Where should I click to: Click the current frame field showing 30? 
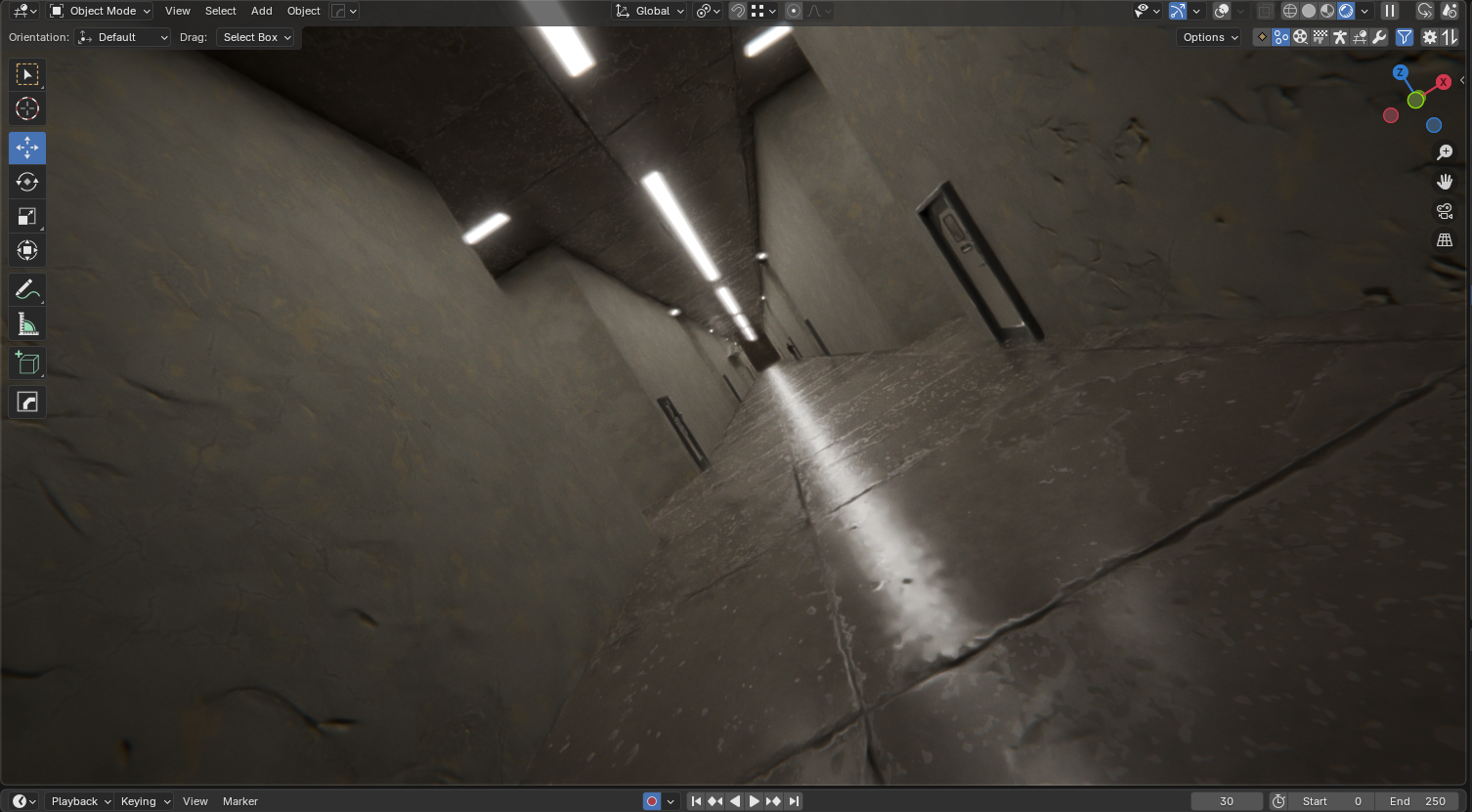pos(1227,800)
